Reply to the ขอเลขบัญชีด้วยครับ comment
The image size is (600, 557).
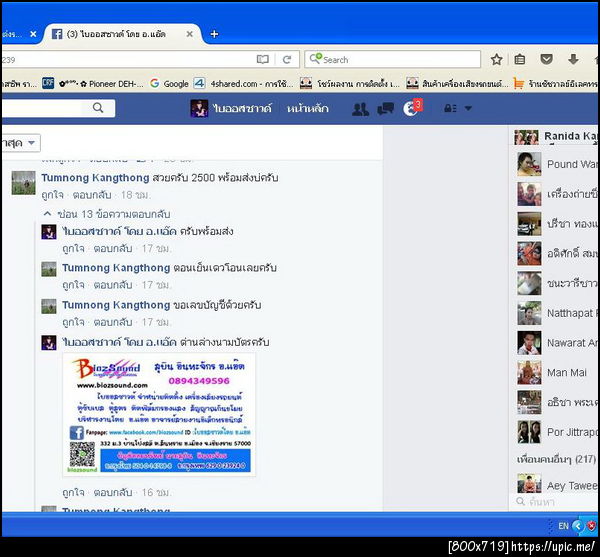pos(113,322)
